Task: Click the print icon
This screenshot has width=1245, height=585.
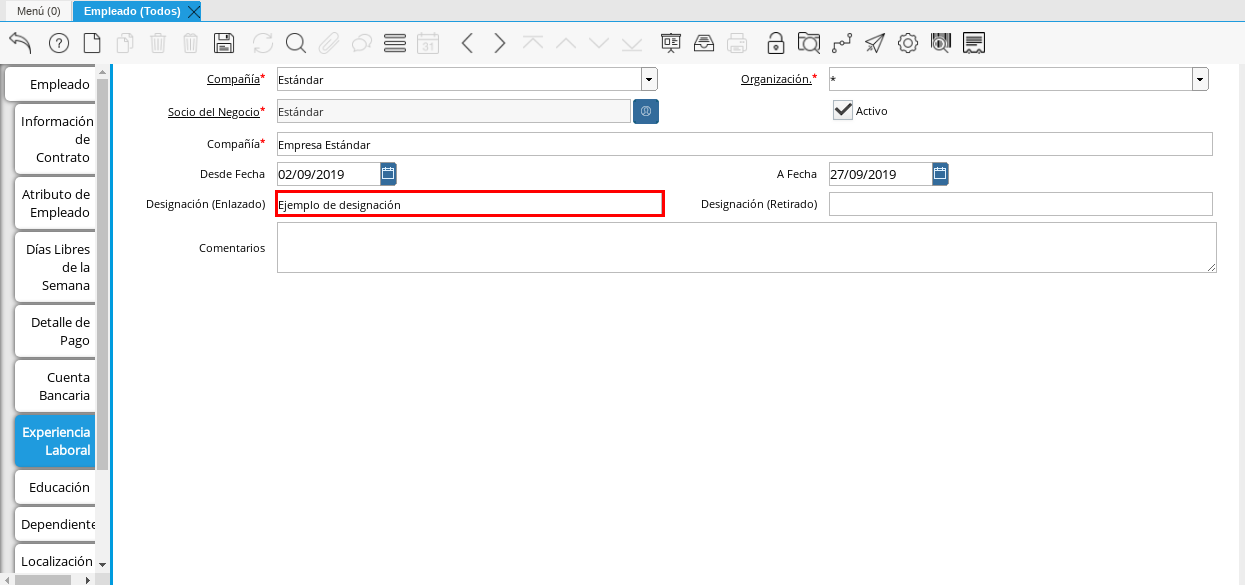Action: point(737,43)
